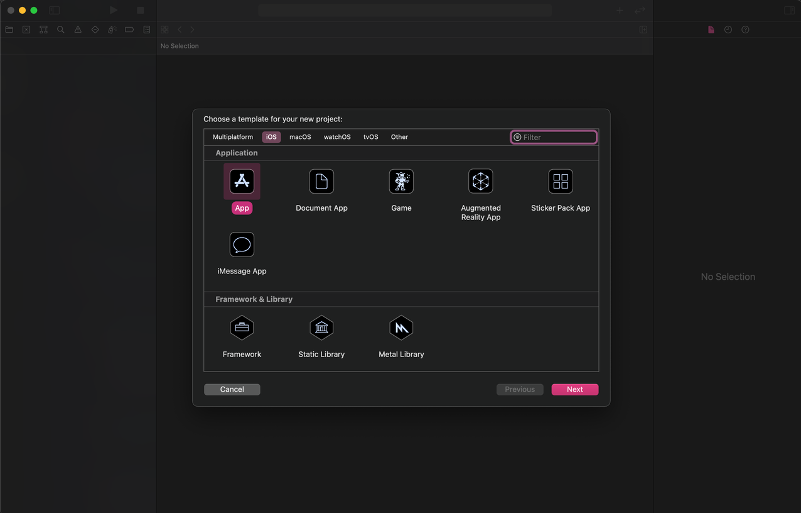Open the Issue navigator warning icon
The width and height of the screenshot is (802, 514).
click(78, 30)
